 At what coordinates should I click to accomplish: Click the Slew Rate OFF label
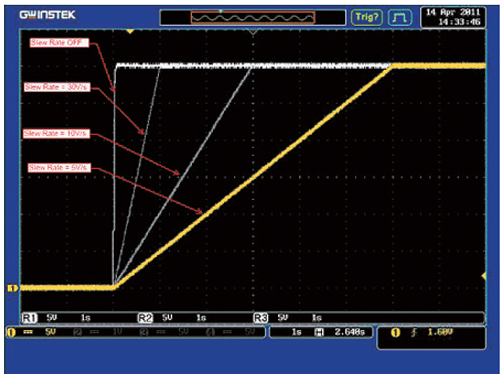pos(59,43)
